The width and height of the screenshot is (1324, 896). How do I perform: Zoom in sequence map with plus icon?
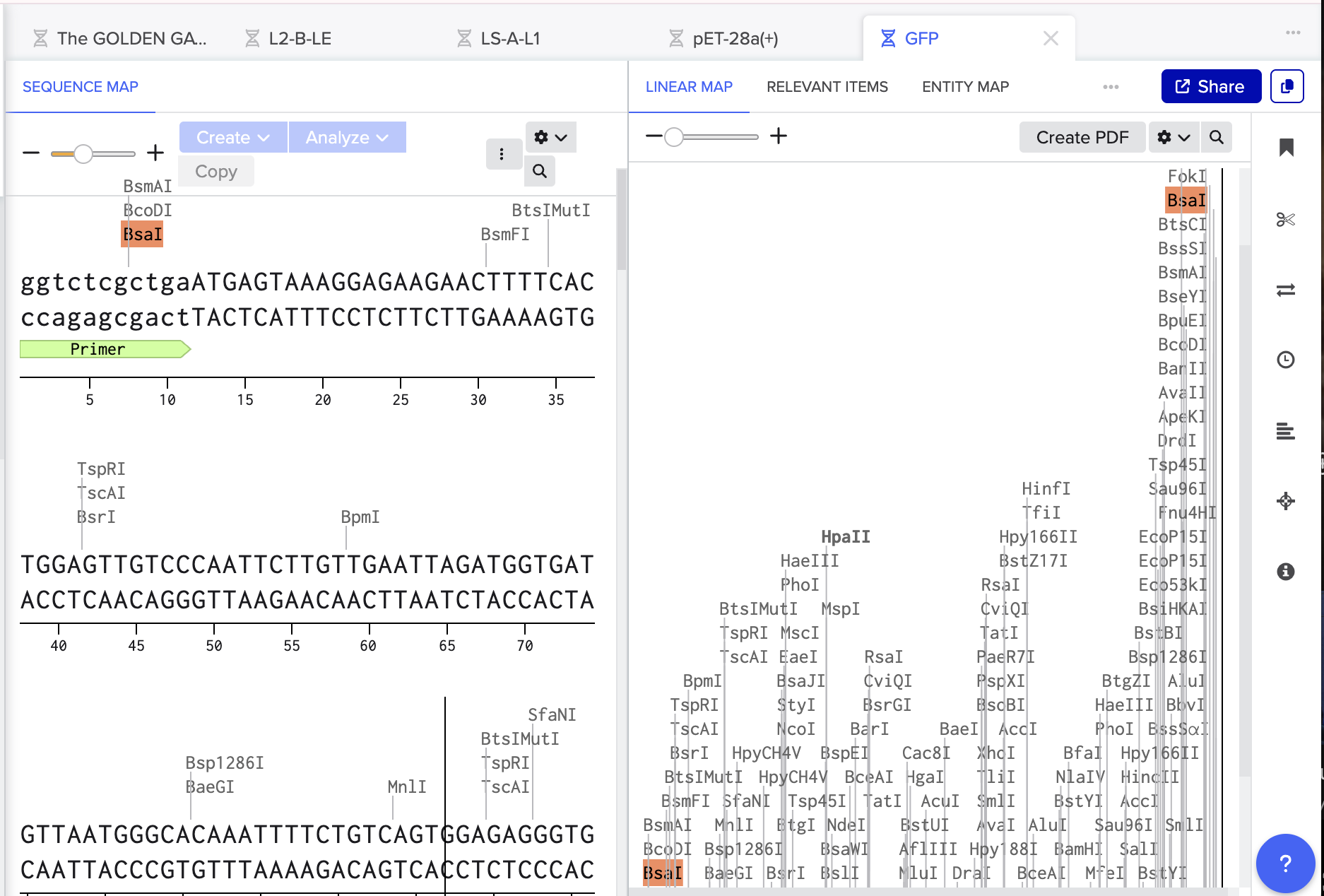[155, 153]
